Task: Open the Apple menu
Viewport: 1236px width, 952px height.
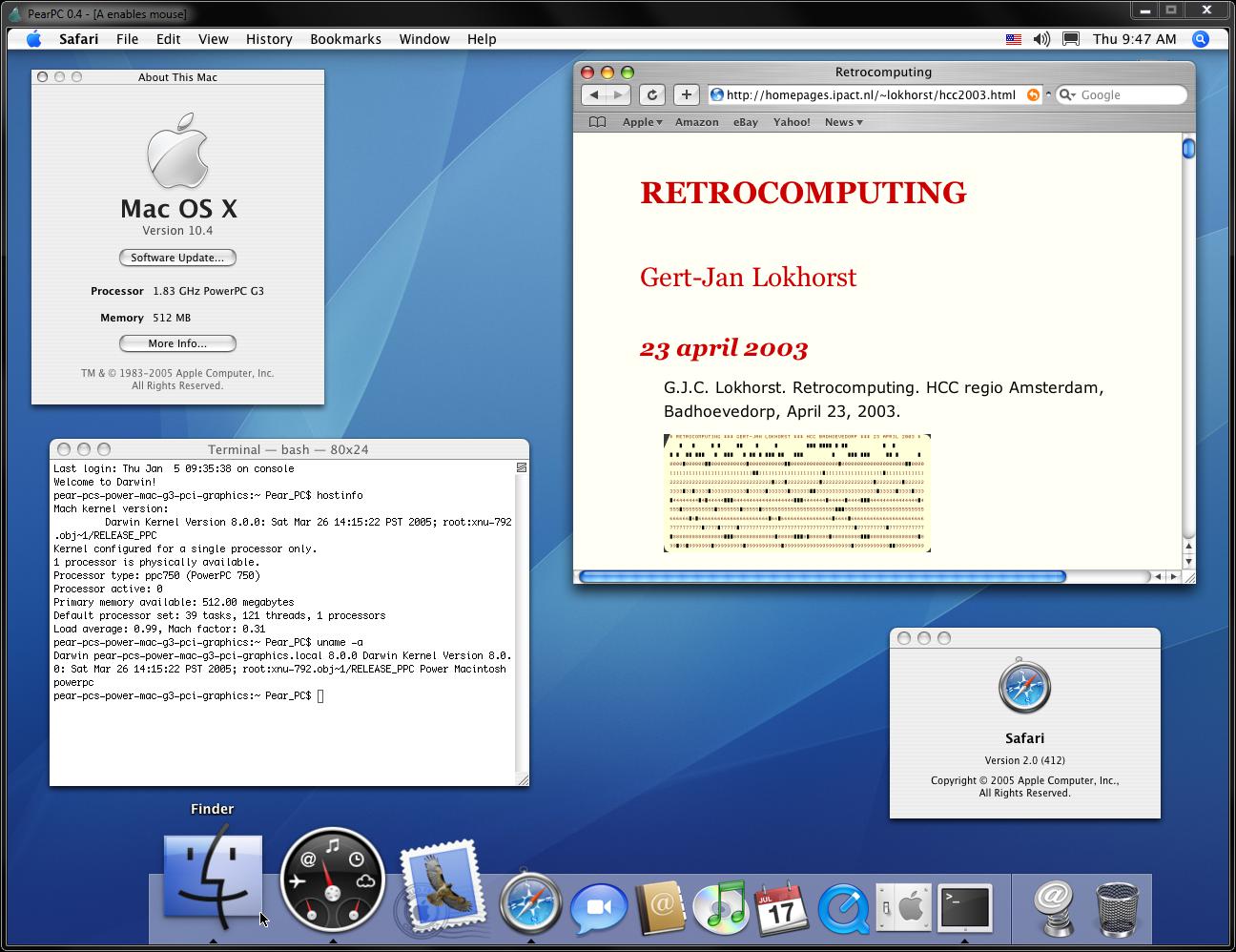Action: point(34,39)
